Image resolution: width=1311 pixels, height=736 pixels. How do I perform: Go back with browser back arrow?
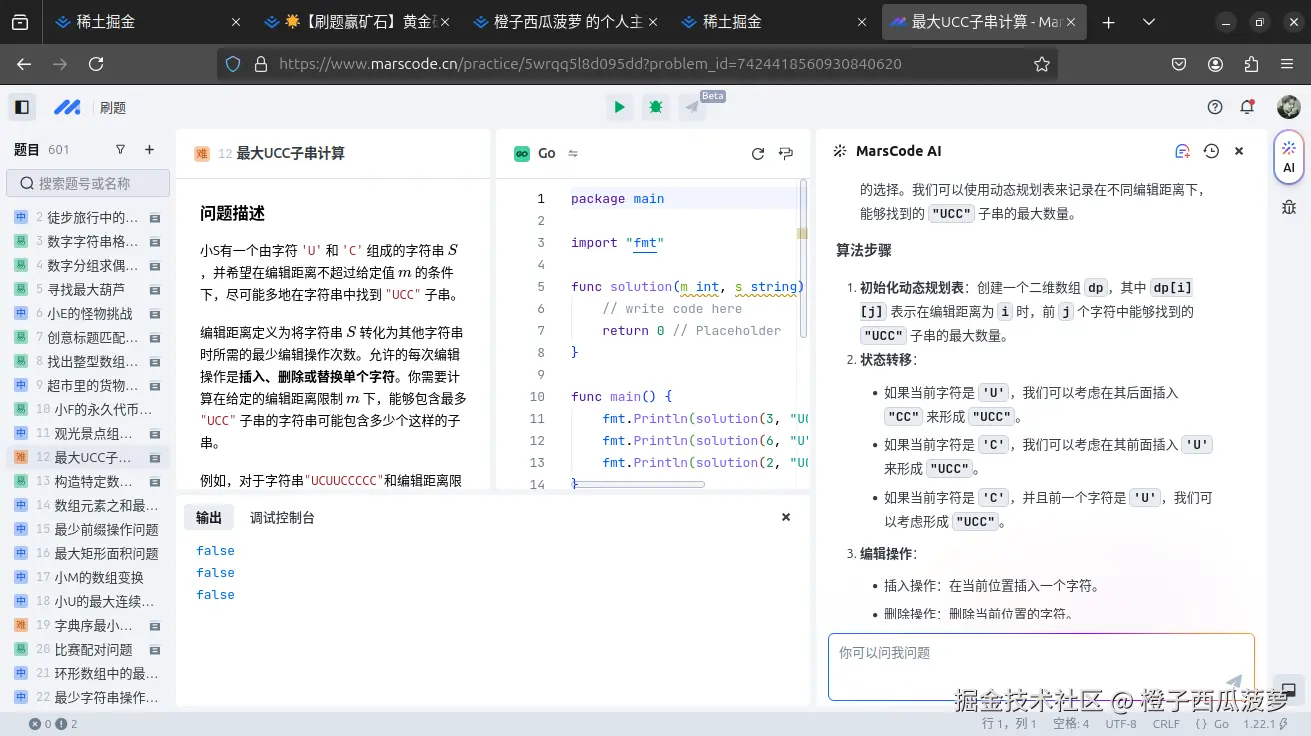pyautogui.click(x=24, y=64)
